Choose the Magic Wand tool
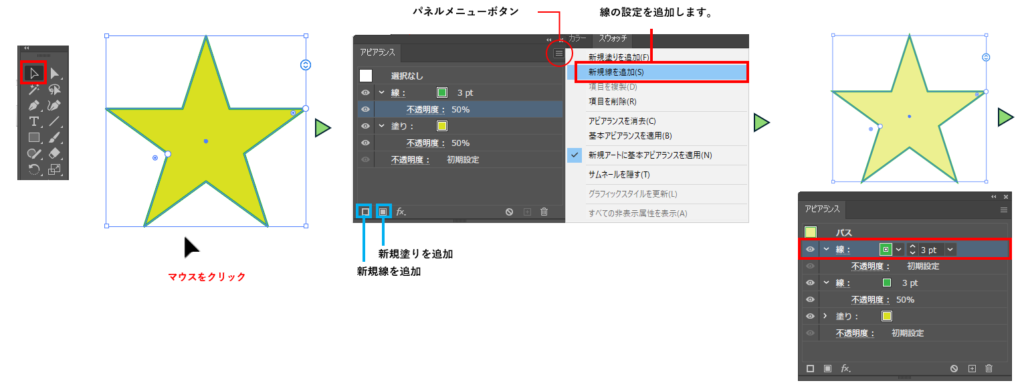The width and height of the screenshot is (1024, 389). [33, 89]
